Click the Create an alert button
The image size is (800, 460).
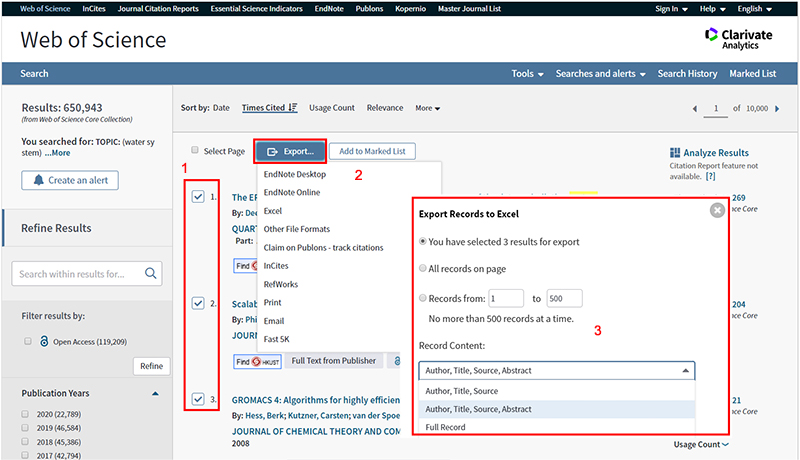(x=70, y=180)
